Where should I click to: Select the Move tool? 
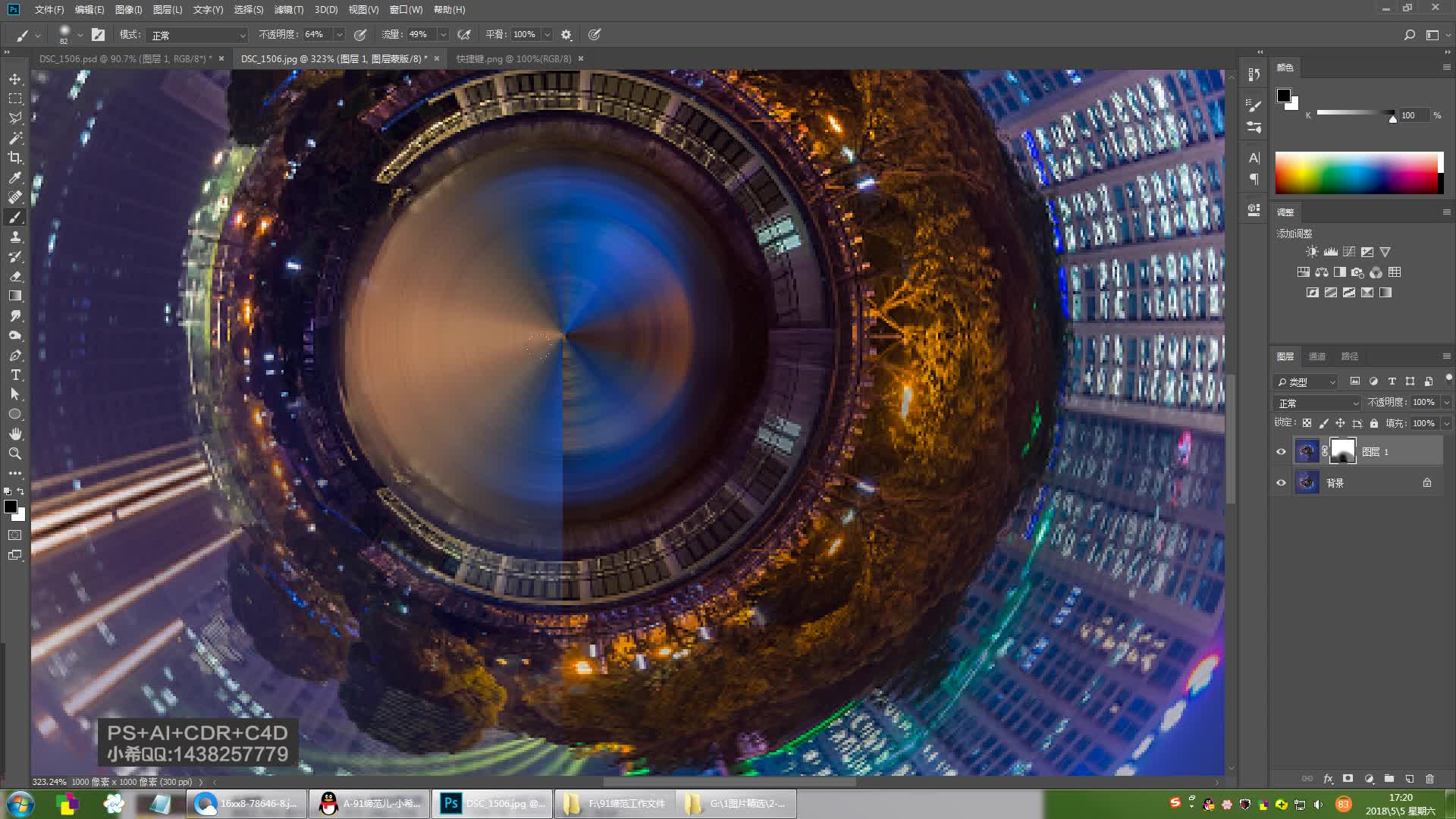pos(15,79)
